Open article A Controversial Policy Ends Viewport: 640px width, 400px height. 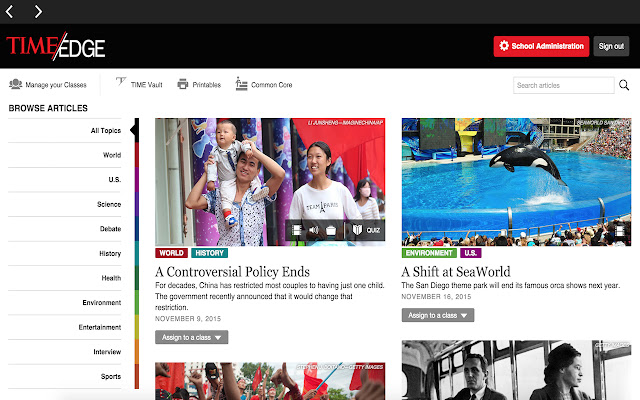click(x=232, y=272)
